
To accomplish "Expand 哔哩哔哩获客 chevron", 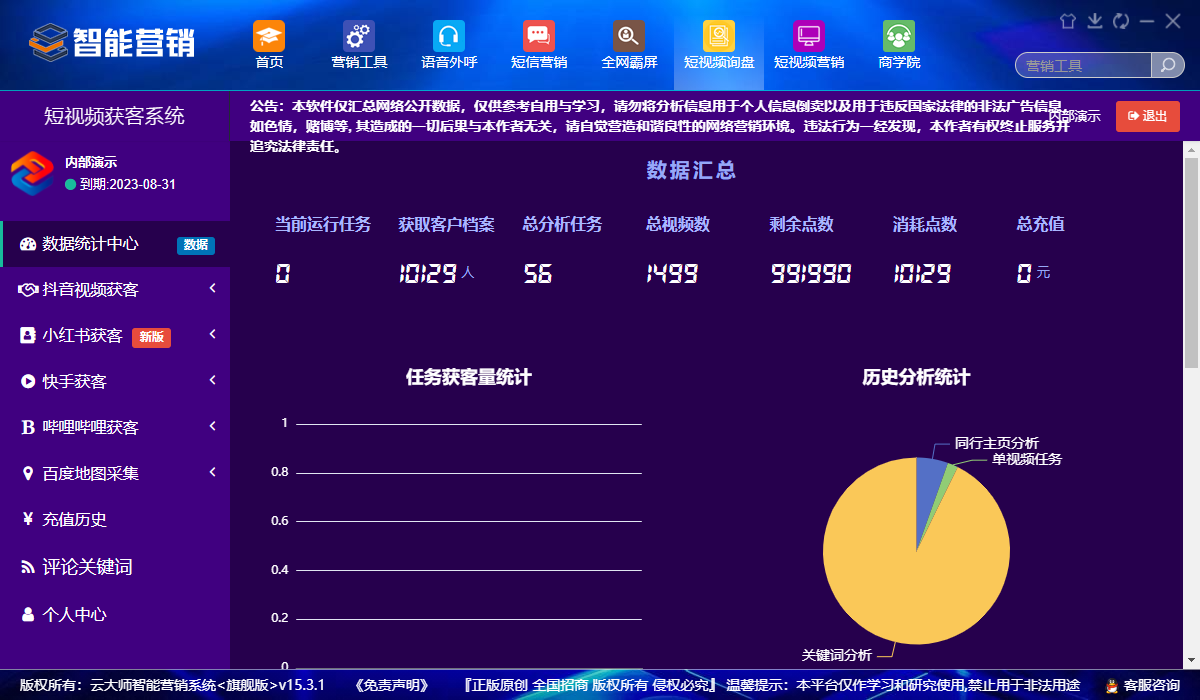I will point(213,426).
